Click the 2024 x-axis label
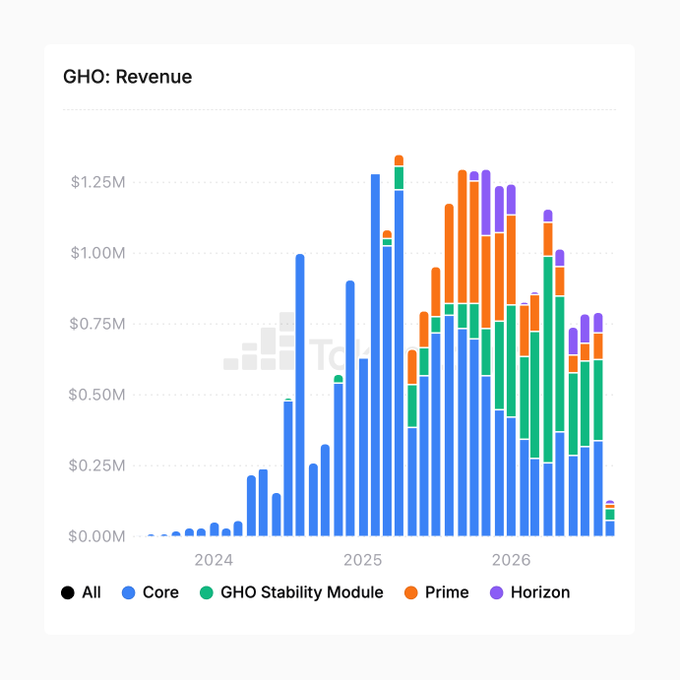Screen dimensions: 680x680 (213, 560)
